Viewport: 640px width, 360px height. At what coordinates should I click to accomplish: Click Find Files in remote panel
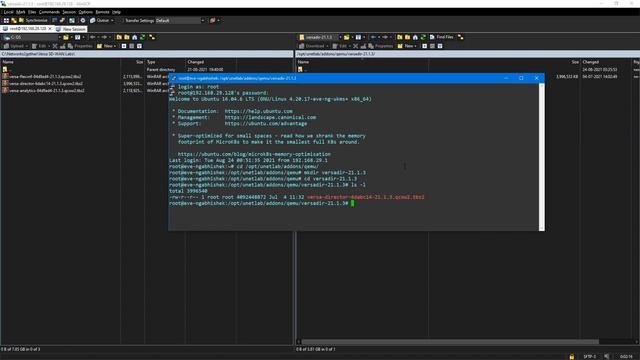[442, 37]
